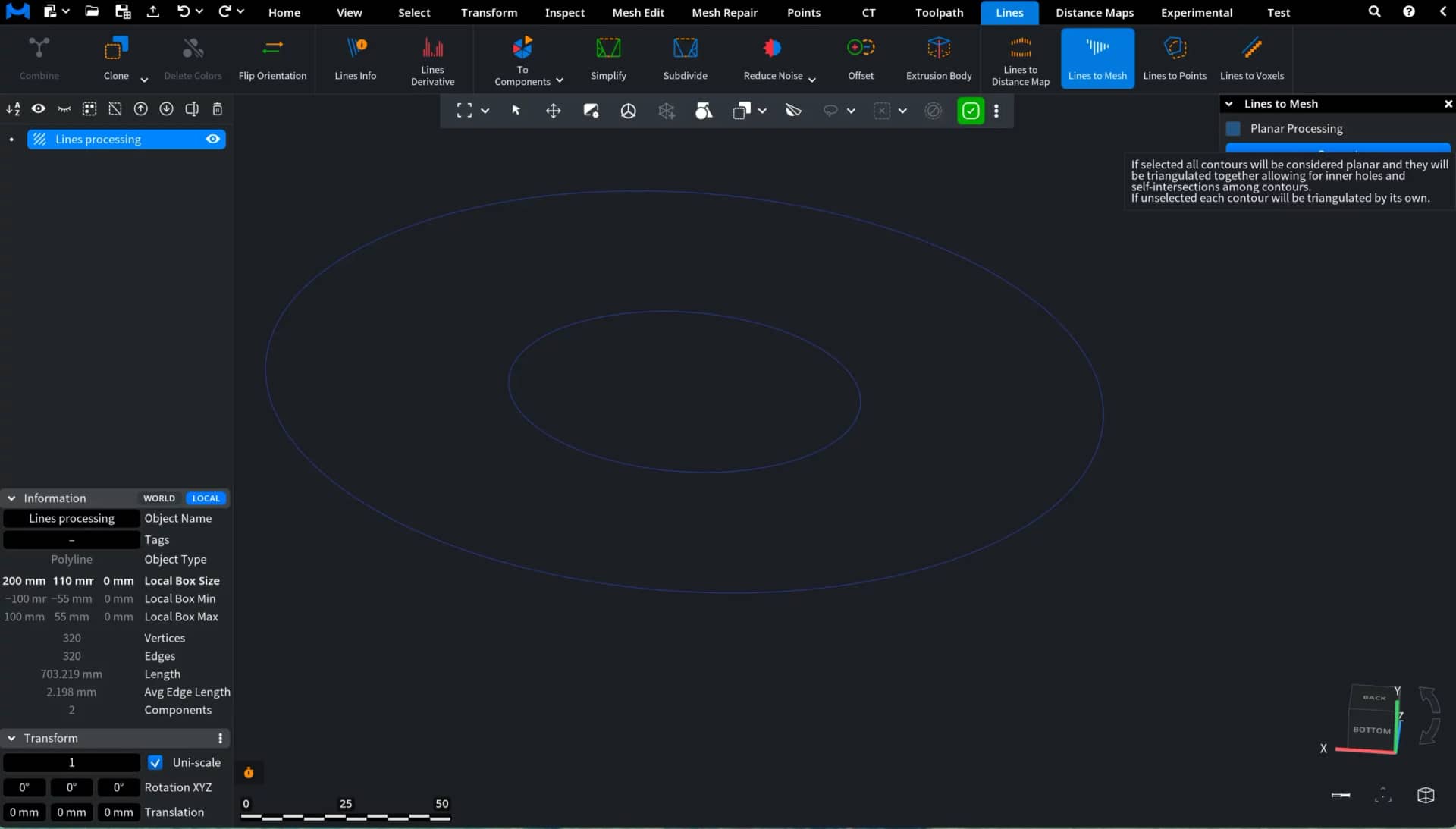Open the Lines to Voxels tool
This screenshot has height=829, width=1456.
pyautogui.click(x=1252, y=58)
